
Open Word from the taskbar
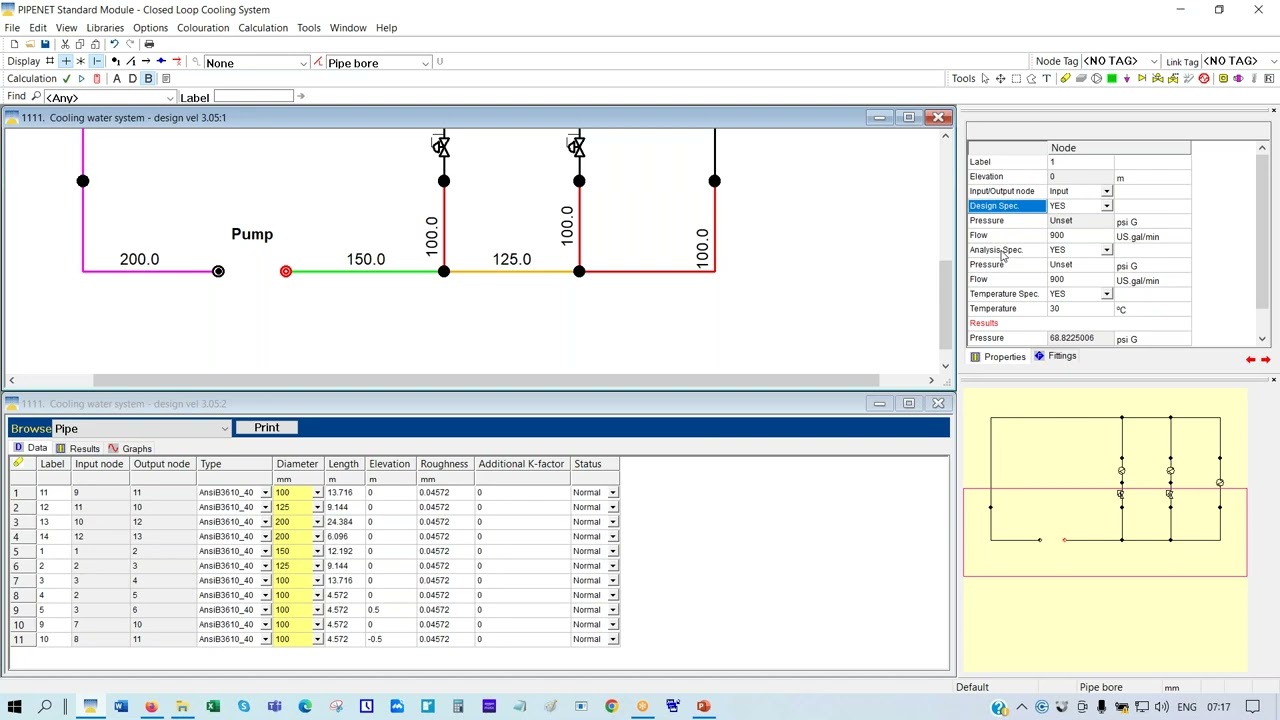tap(121, 706)
